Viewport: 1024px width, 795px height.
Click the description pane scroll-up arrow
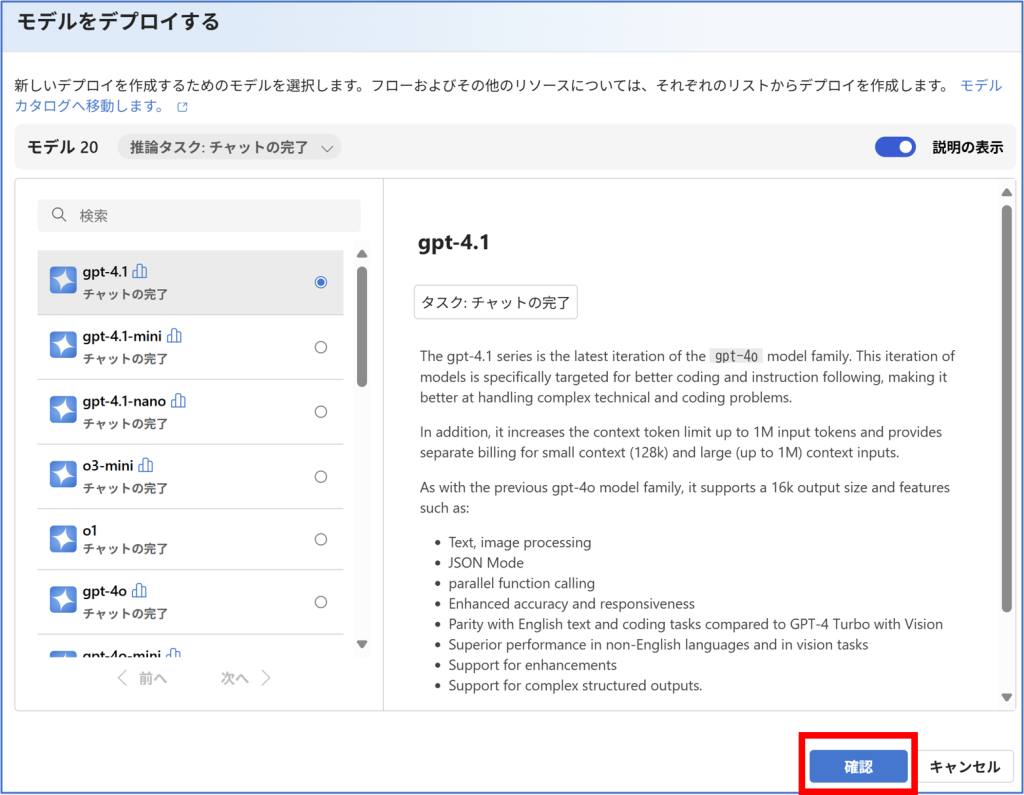1006,192
